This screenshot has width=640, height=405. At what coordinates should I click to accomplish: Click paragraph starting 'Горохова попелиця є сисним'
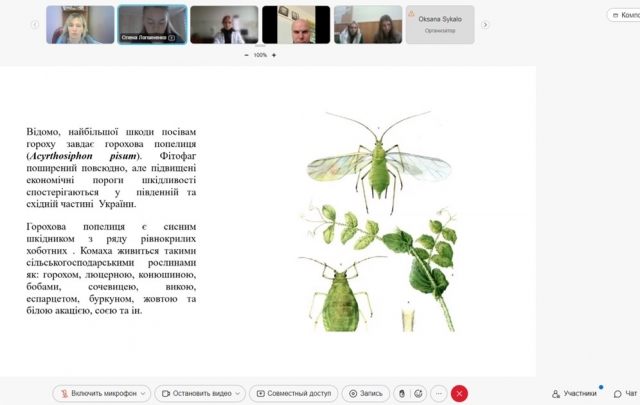coord(111,269)
